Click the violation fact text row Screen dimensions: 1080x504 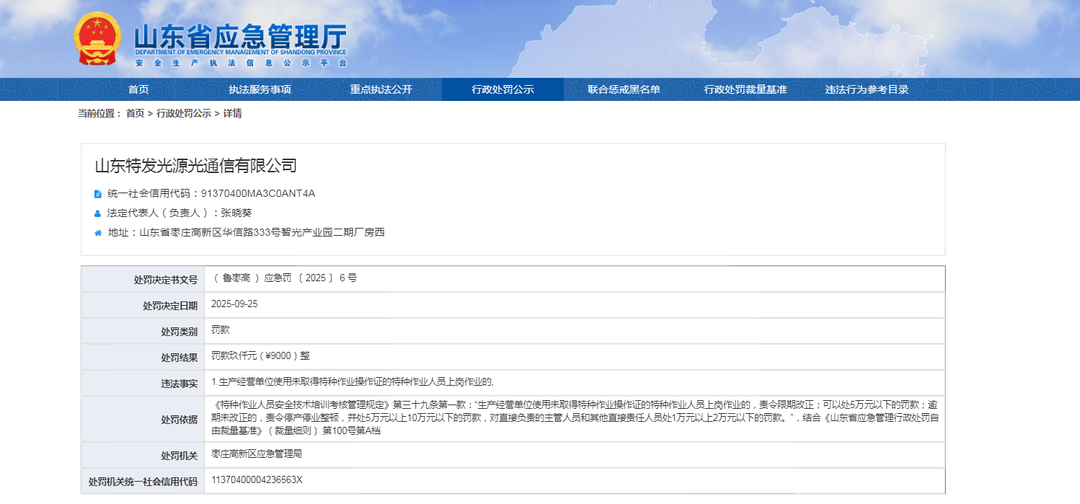coord(353,382)
